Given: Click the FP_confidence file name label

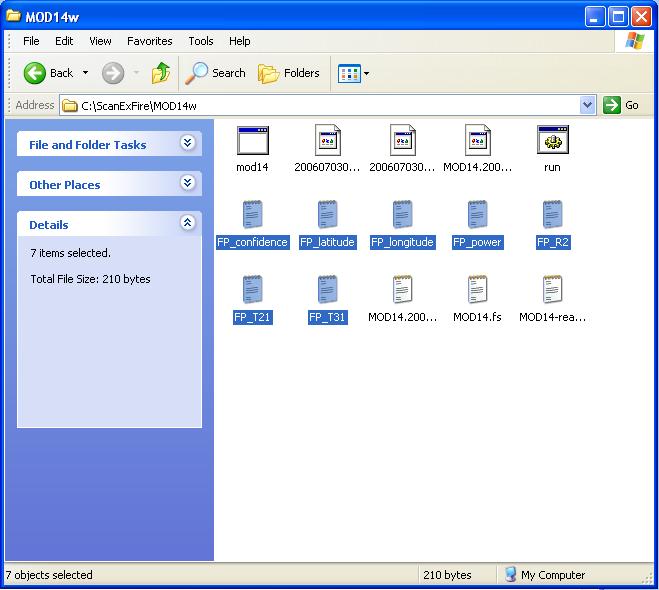Looking at the screenshot, I should pyautogui.click(x=253, y=242).
